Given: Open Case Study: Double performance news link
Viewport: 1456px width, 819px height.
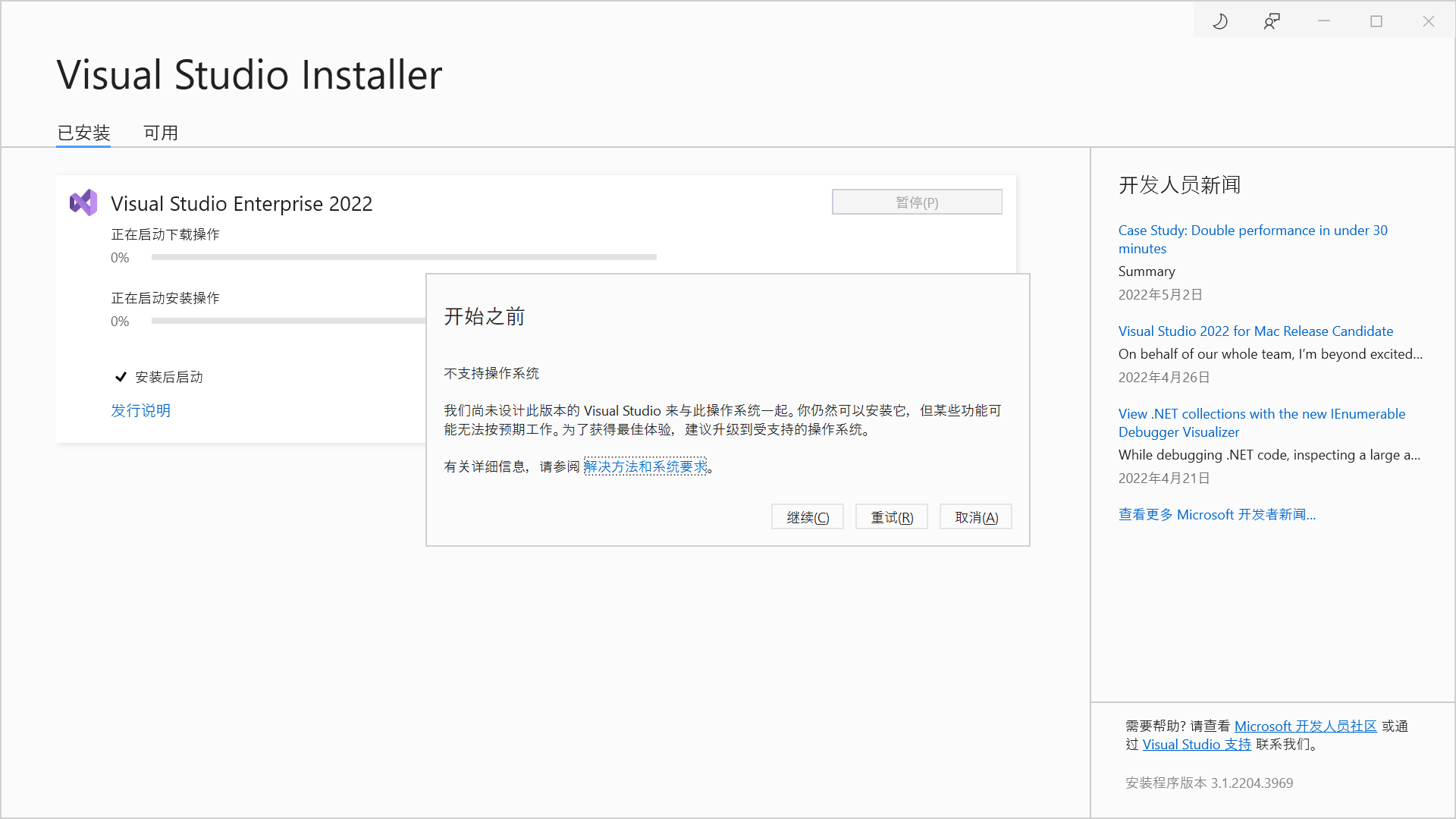Looking at the screenshot, I should click(x=1253, y=239).
